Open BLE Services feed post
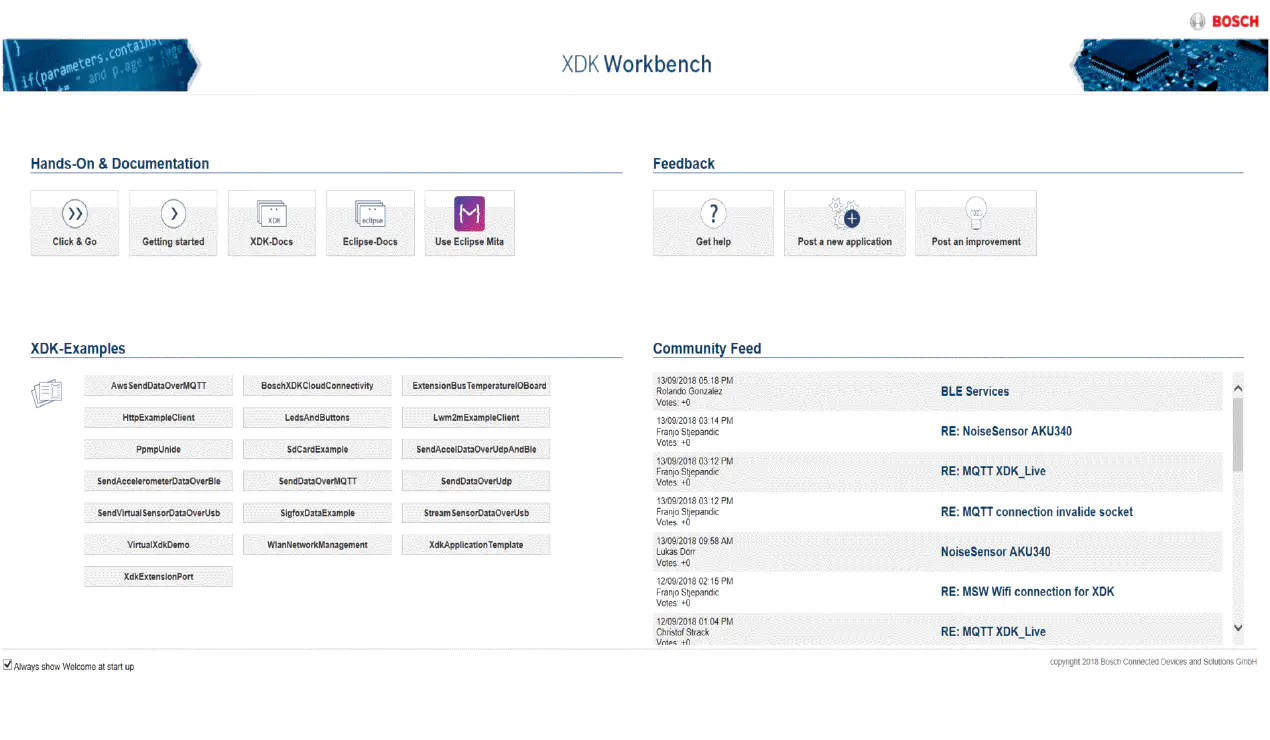The height and width of the screenshot is (740, 1270). point(975,392)
